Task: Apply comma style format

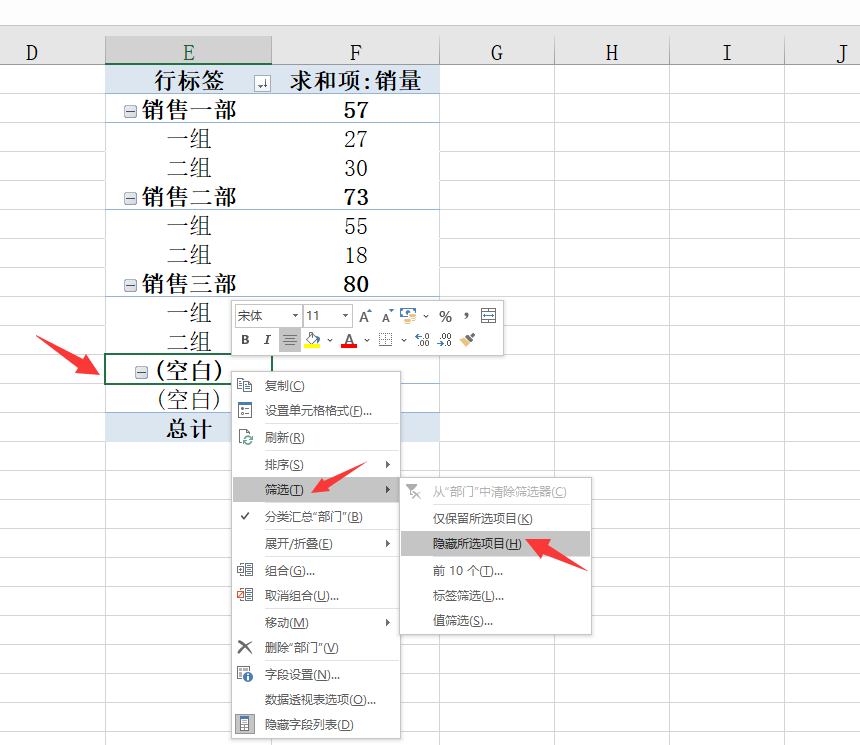Action: 466,316
